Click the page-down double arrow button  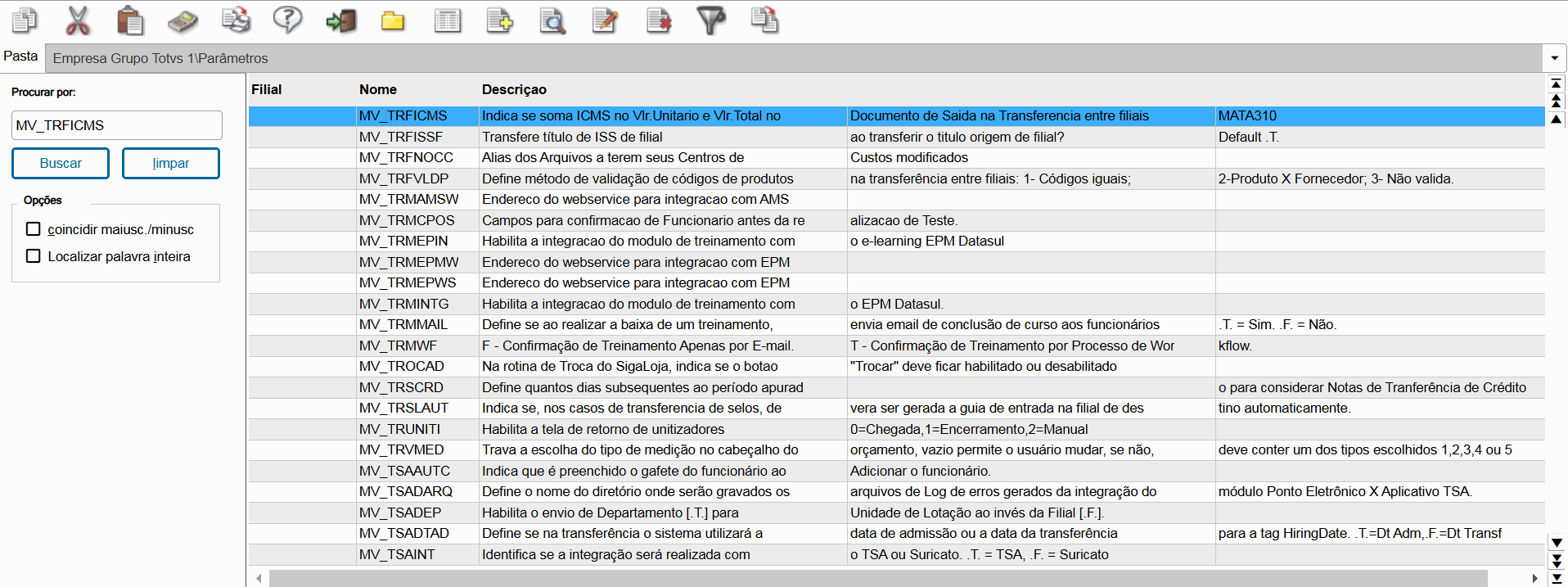pyautogui.click(x=1557, y=560)
